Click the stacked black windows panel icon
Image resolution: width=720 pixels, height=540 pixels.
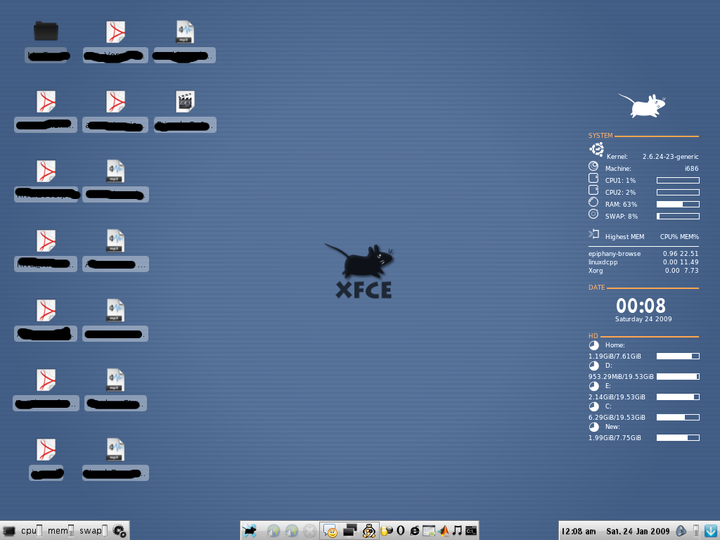350,530
